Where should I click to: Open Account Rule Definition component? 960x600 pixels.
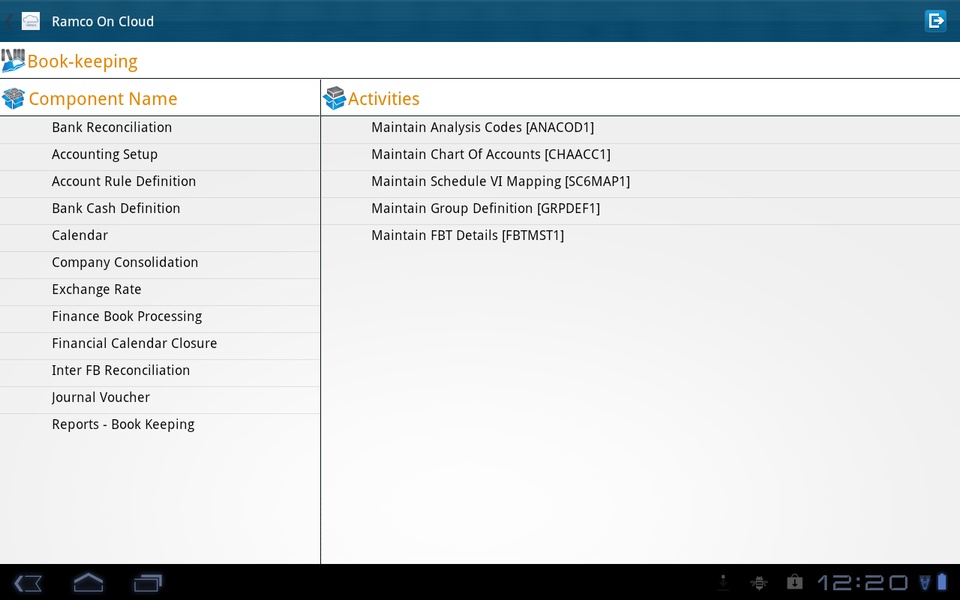[x=160, y=184]
